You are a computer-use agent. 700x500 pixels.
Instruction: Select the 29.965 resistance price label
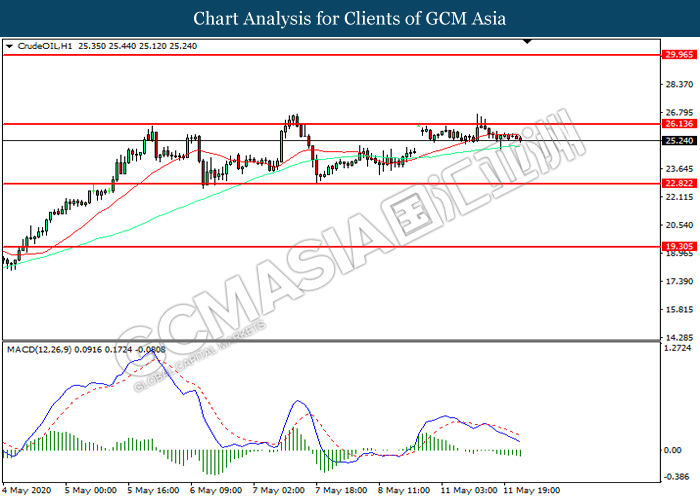679,55
